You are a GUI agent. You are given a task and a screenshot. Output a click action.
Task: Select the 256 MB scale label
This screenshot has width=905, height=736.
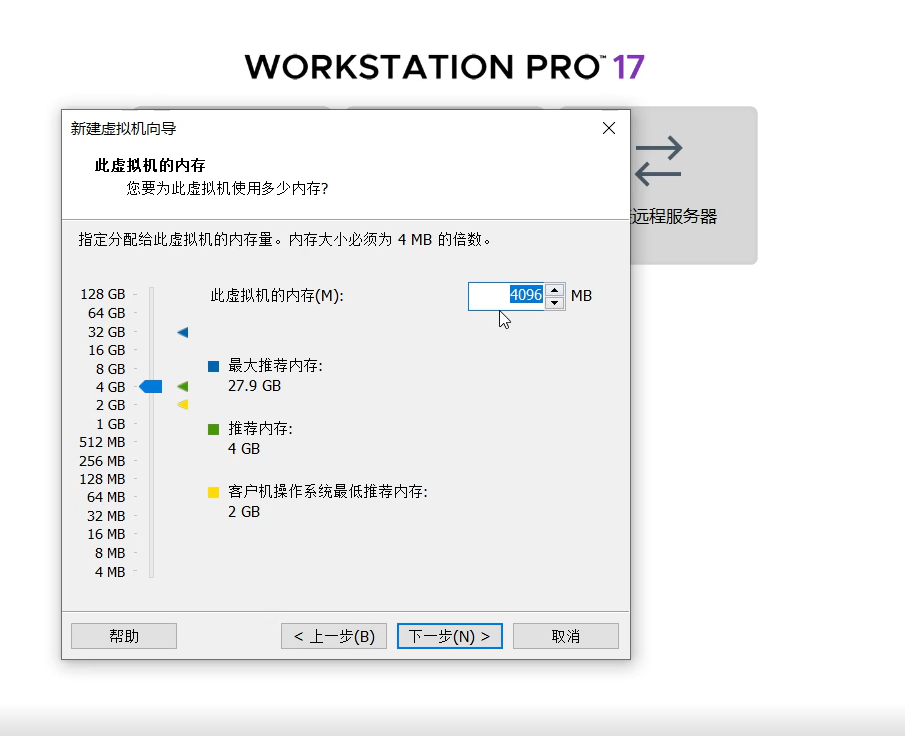102,461
